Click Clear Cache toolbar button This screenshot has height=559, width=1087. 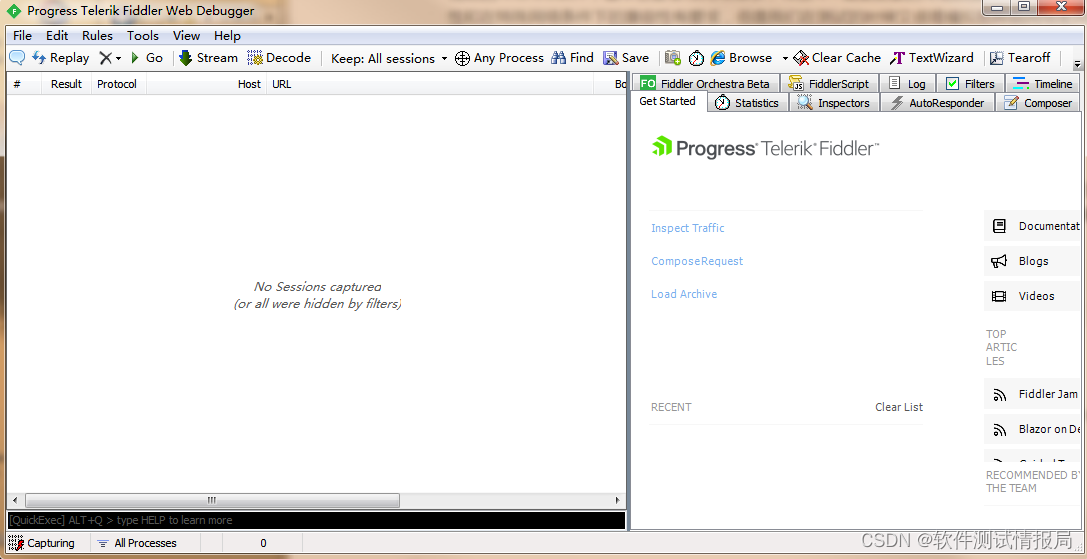[837, 58]
